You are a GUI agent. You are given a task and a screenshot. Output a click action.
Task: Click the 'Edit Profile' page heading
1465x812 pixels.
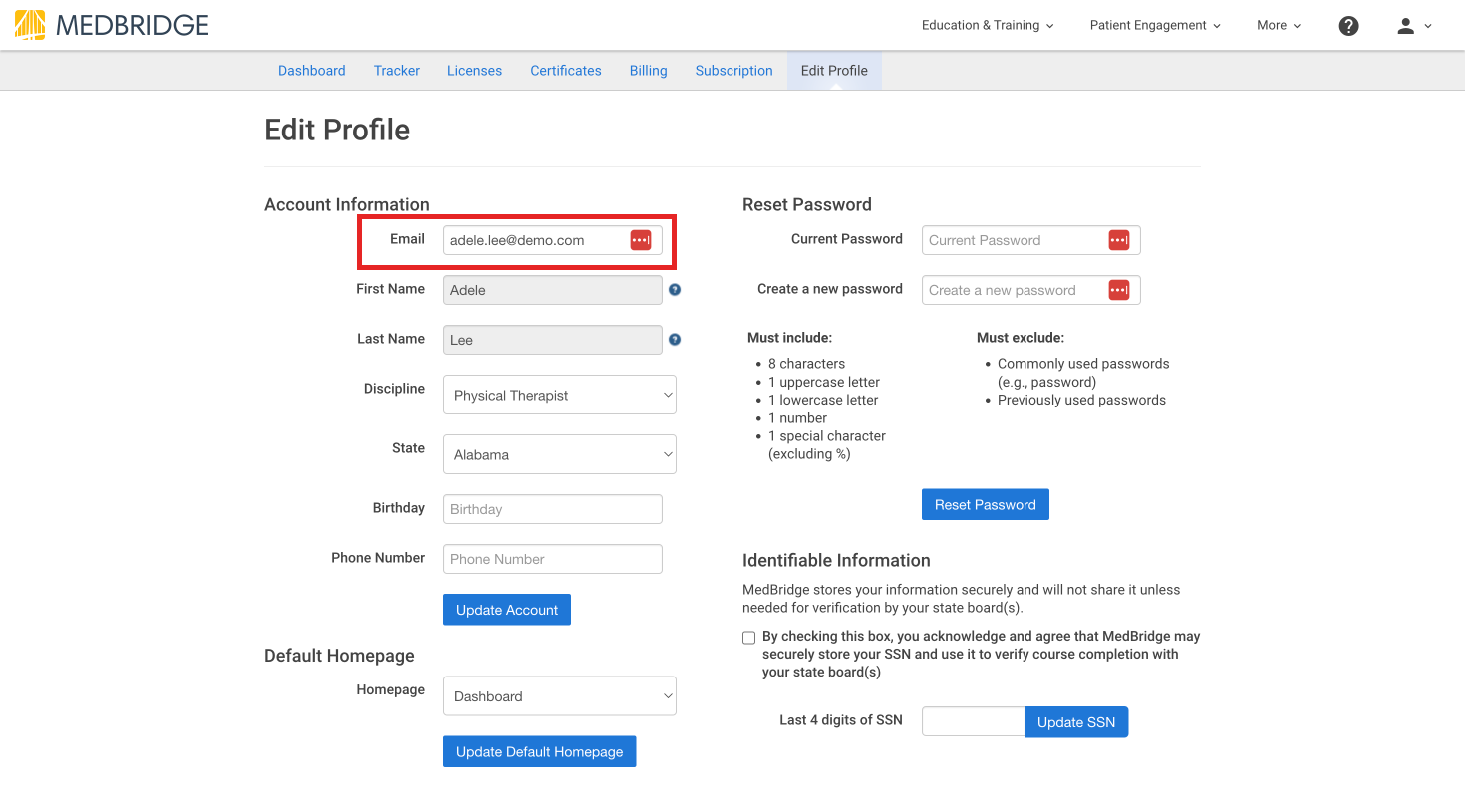click(x=337, y=130)
